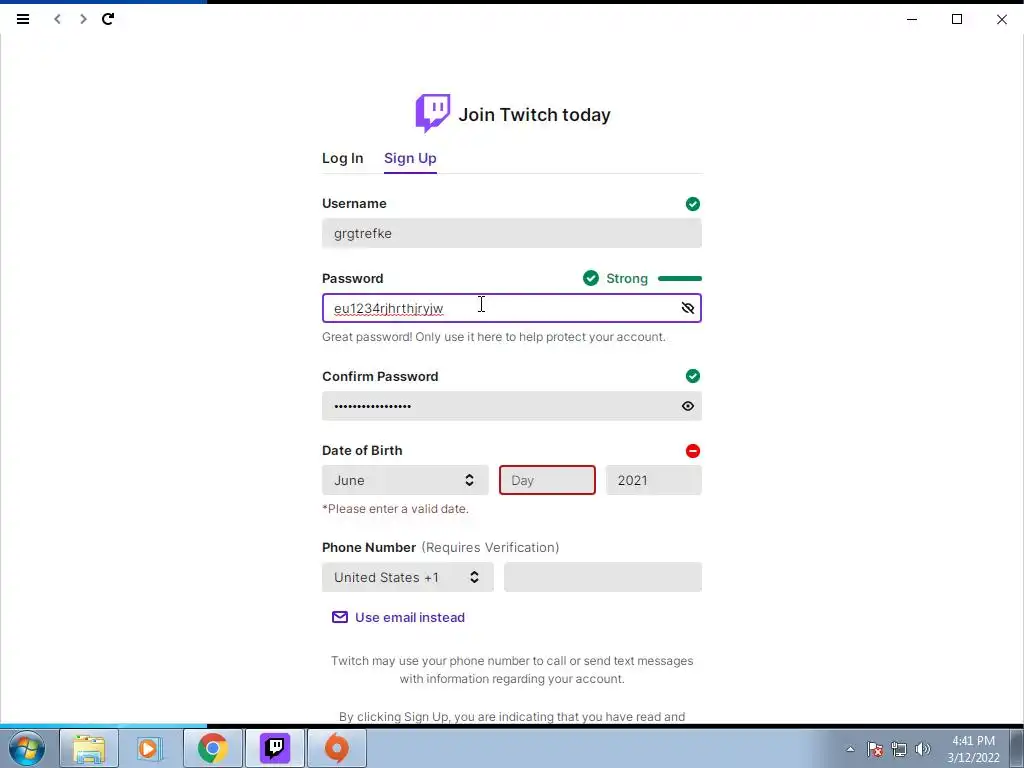Image resolution: width=1024 pixels, height=768 pixels.
Task: Open the hamburger menu in the title bar
Action: pos(23,19)
